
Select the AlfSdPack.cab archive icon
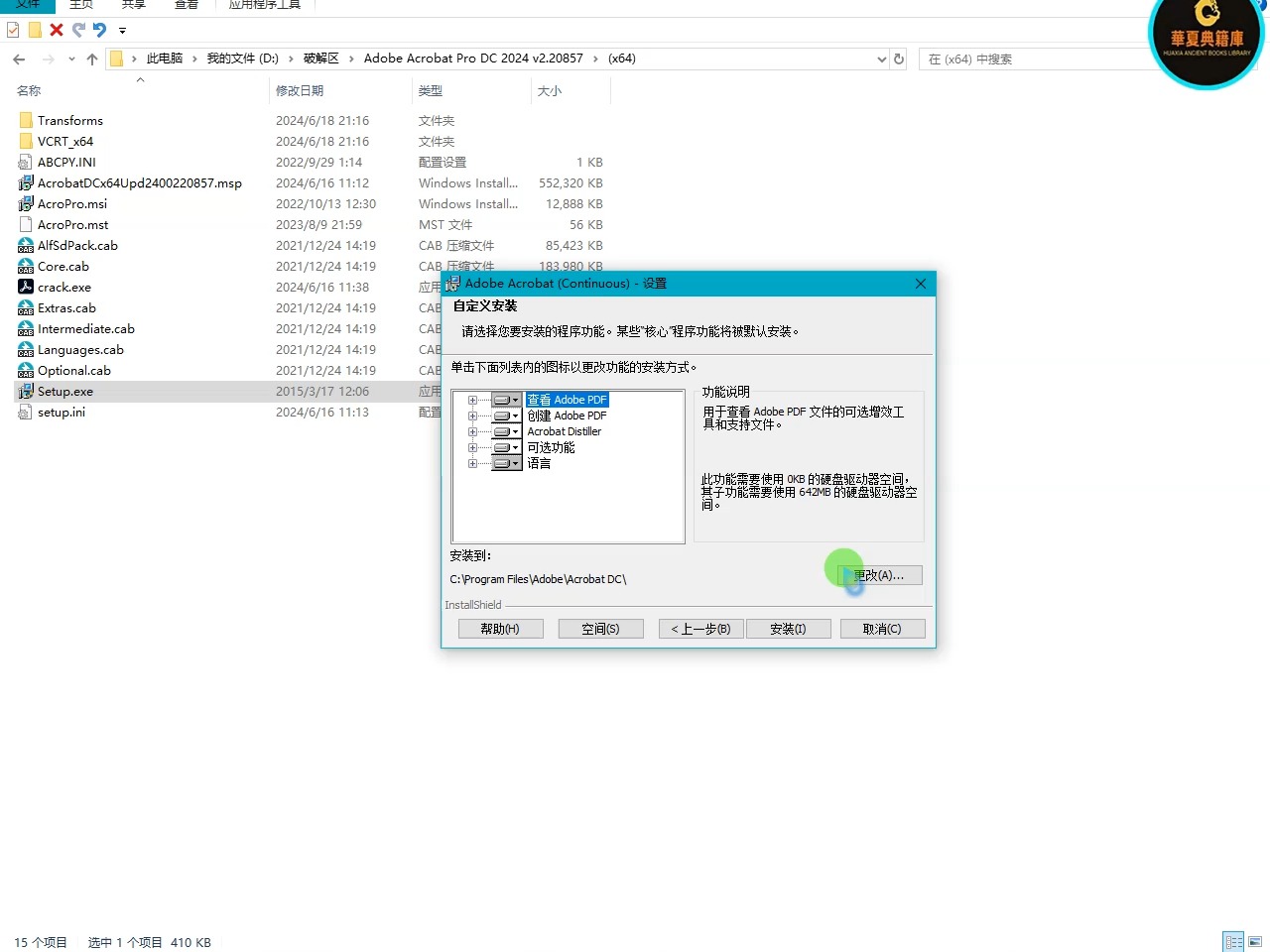coord(26,246)
